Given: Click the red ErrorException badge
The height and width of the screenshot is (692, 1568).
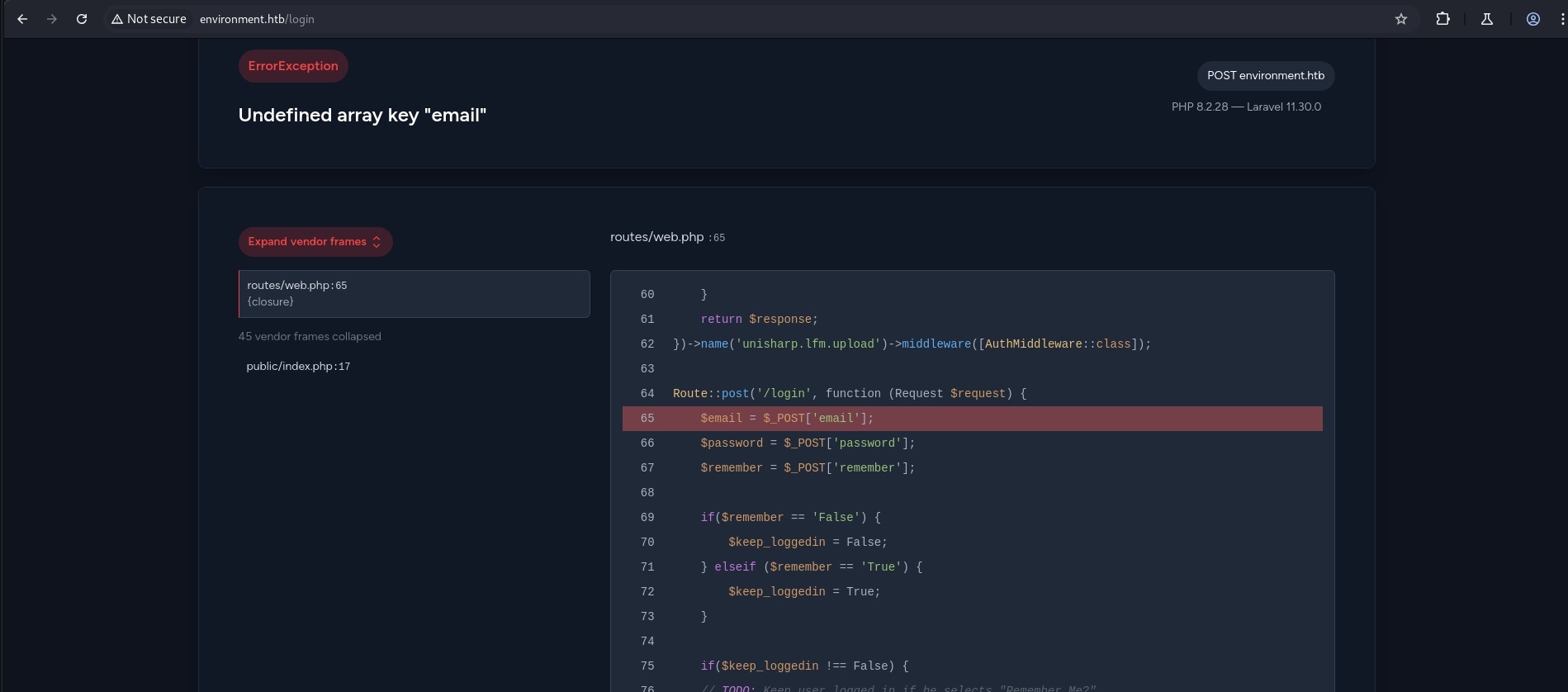Looking at the screenshot, I should click(293, 66).
